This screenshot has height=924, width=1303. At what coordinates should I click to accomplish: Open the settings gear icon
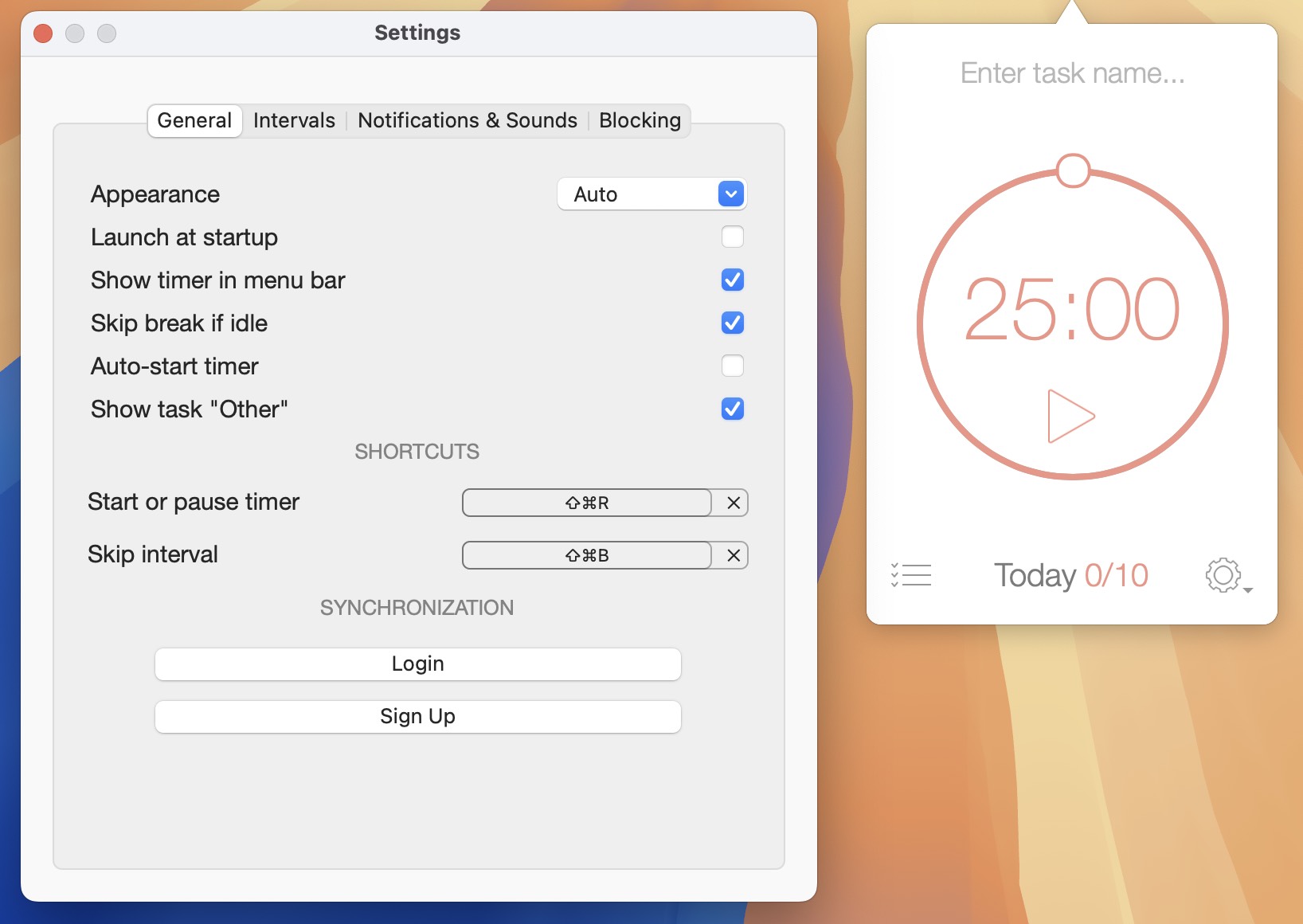tap(1221, 575)
